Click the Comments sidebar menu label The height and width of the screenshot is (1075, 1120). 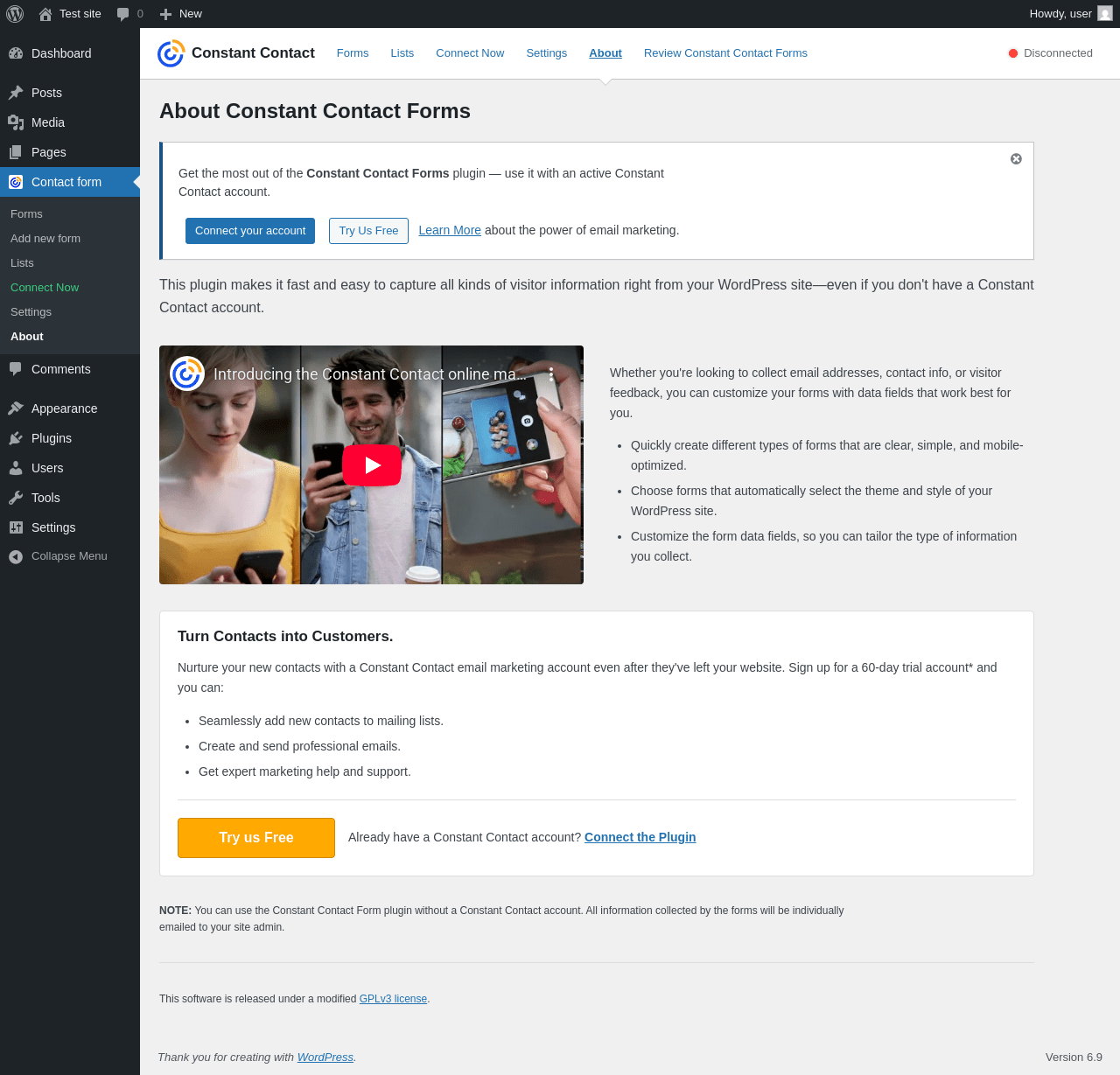(x=61, y=369)
